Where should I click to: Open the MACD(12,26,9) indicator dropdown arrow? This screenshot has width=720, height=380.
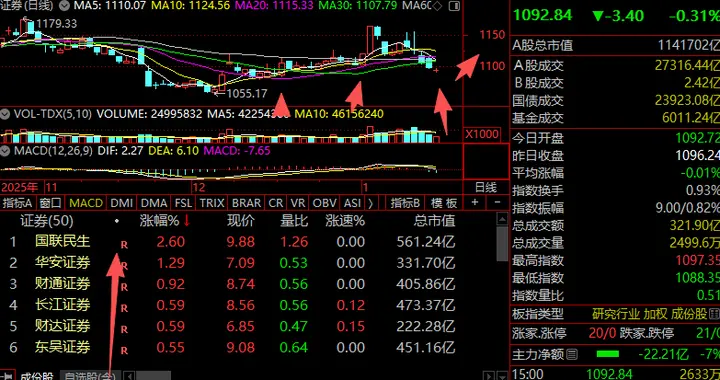[x=5, y=151]
